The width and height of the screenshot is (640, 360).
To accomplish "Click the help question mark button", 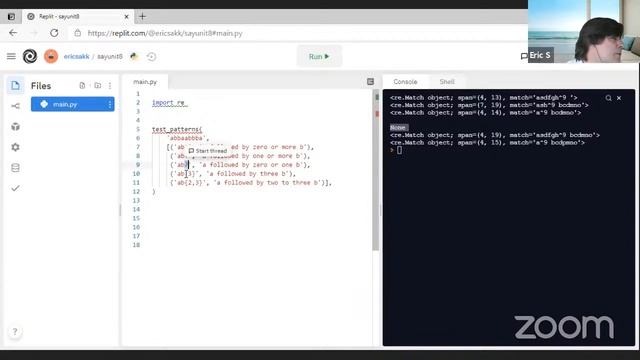I will point(15,331).
